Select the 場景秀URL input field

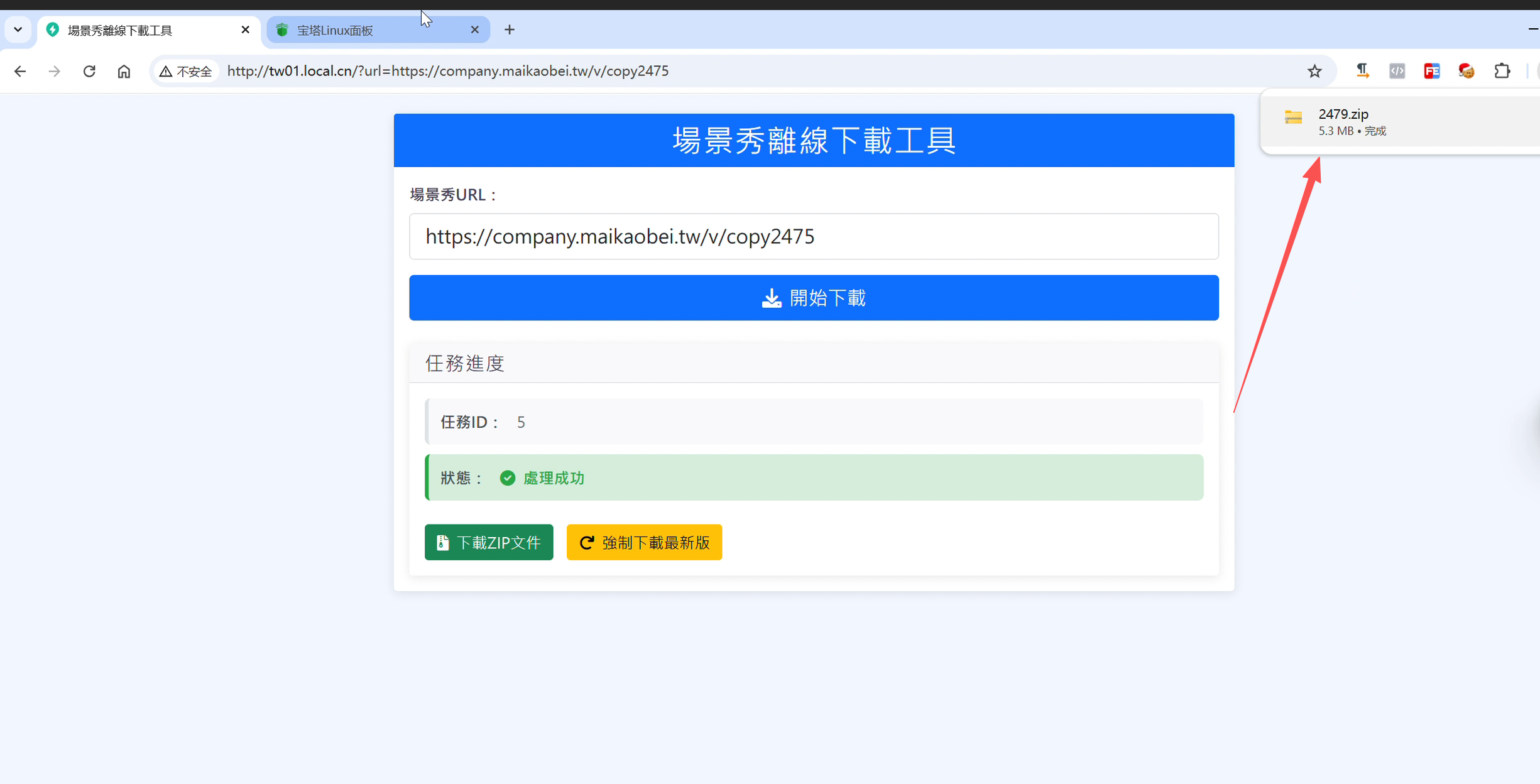click(813, 236)
